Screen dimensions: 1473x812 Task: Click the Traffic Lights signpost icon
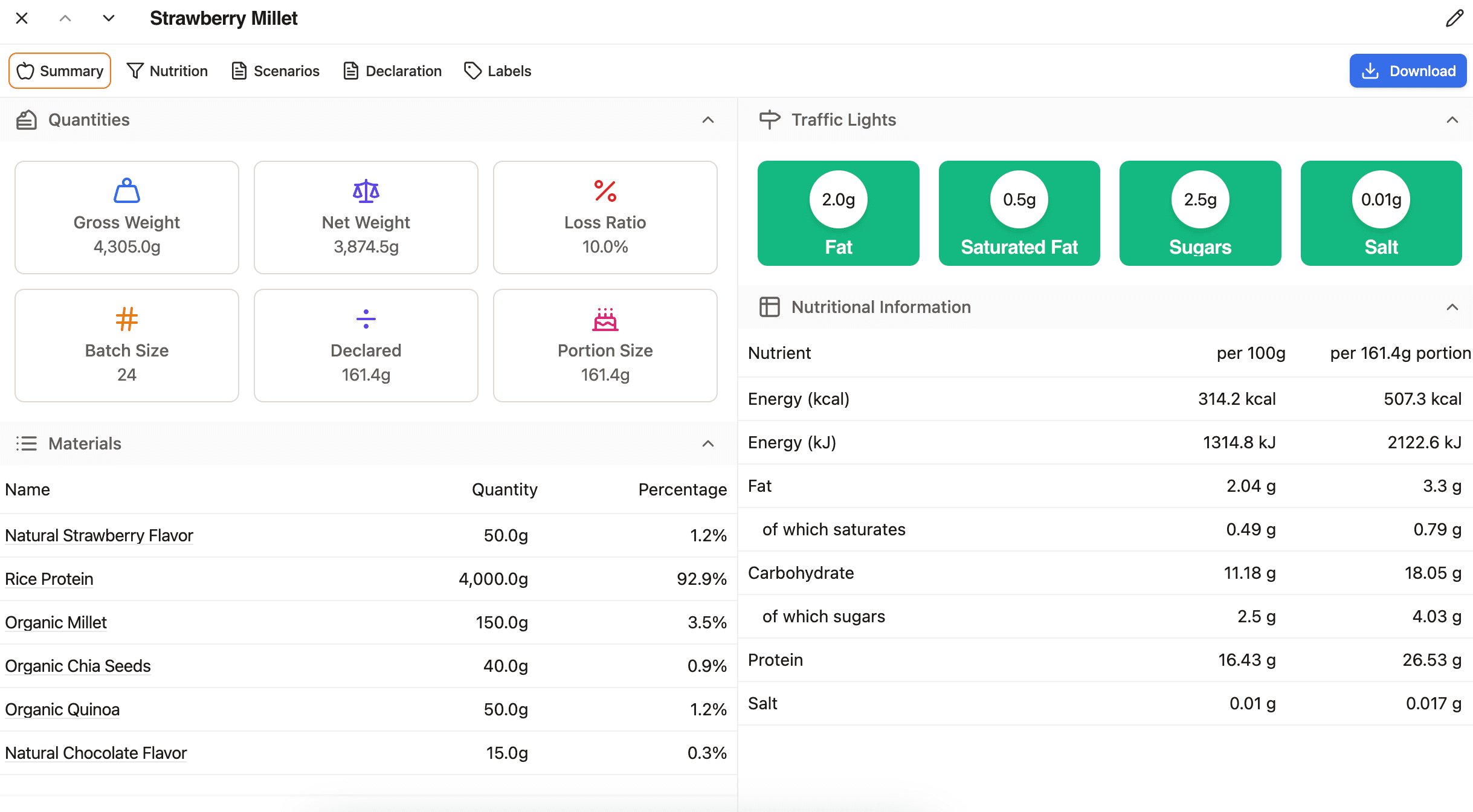(x=769, y=119)
